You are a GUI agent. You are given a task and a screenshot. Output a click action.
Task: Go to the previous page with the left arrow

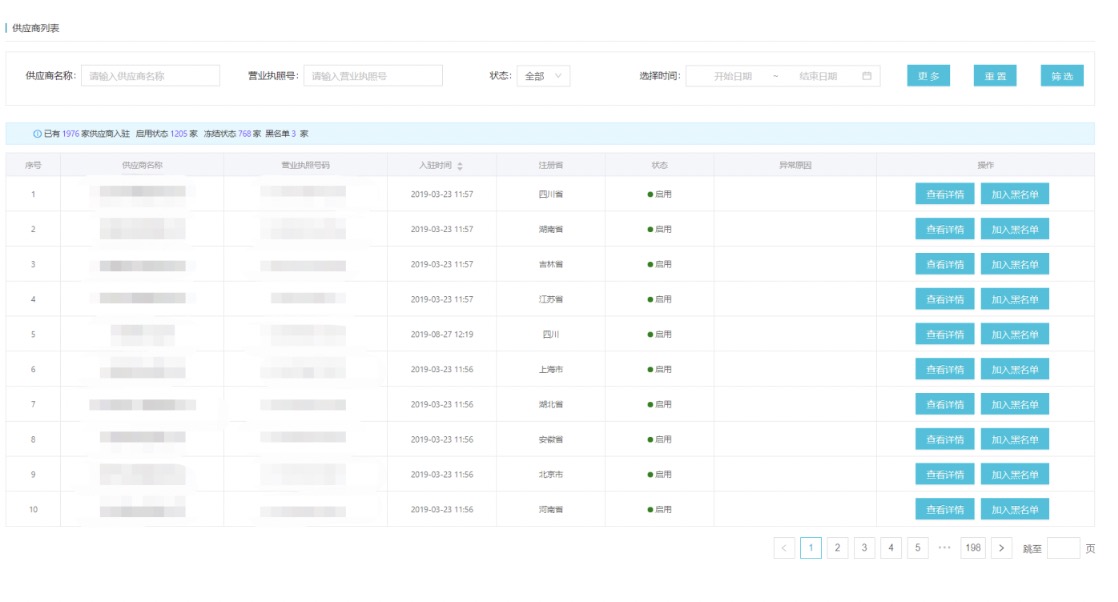click(784, 548)
